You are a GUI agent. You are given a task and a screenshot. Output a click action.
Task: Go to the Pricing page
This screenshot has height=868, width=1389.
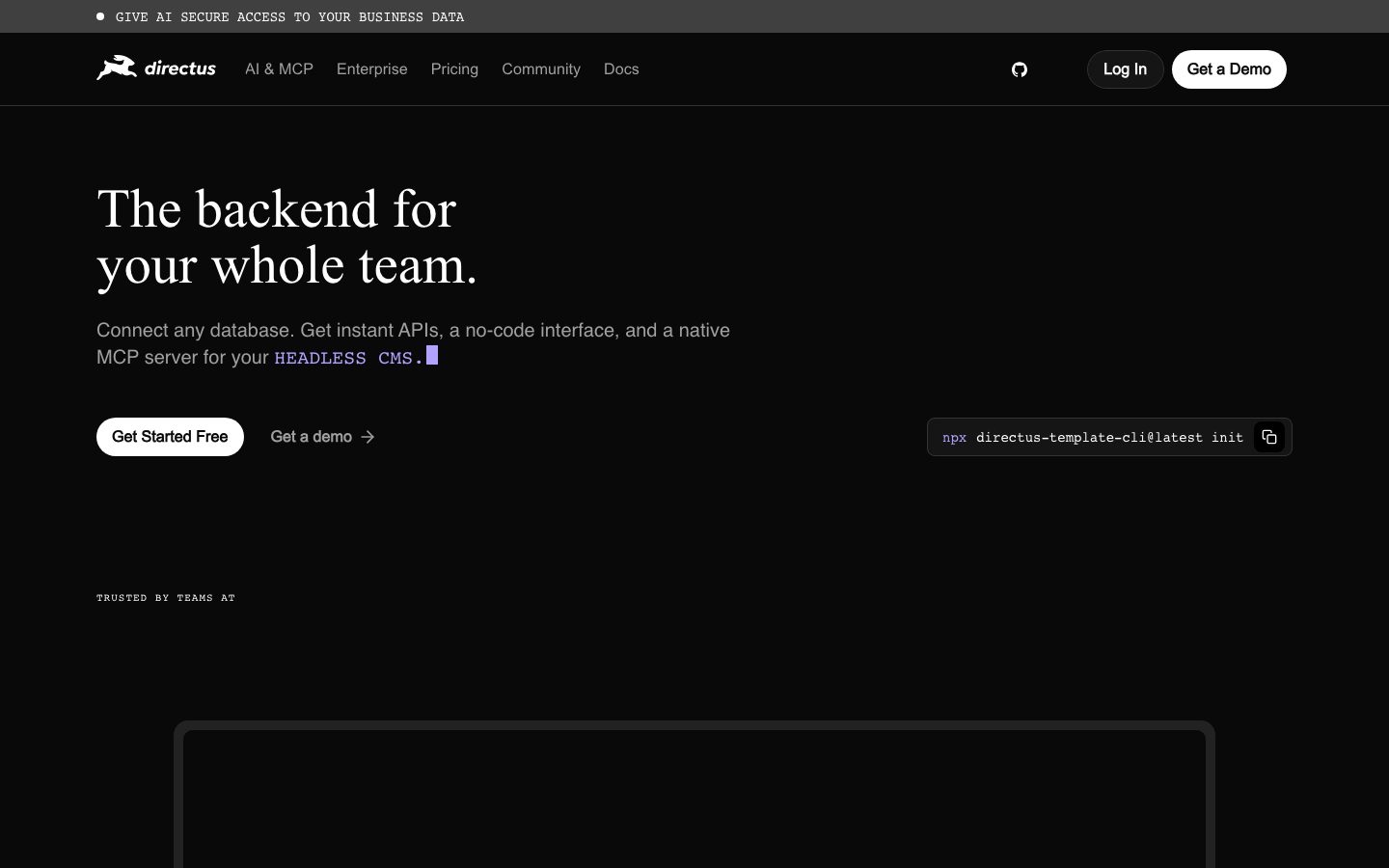[x=454, y=69]
